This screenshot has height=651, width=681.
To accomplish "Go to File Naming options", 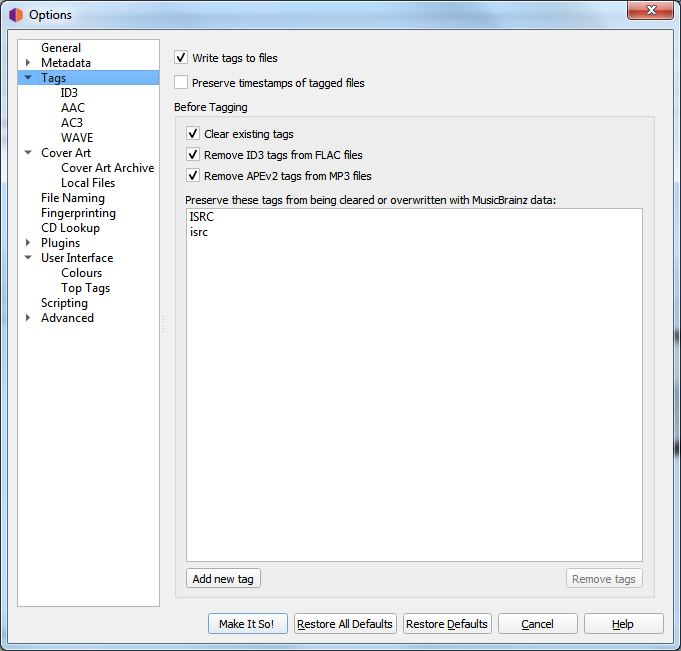I will [73, 198].
